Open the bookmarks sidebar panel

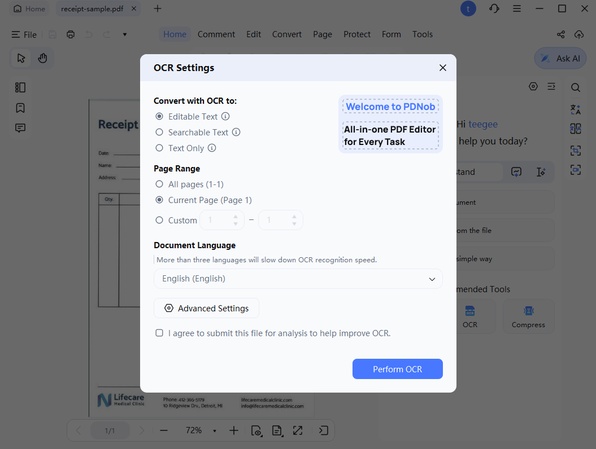coord(20,108)
